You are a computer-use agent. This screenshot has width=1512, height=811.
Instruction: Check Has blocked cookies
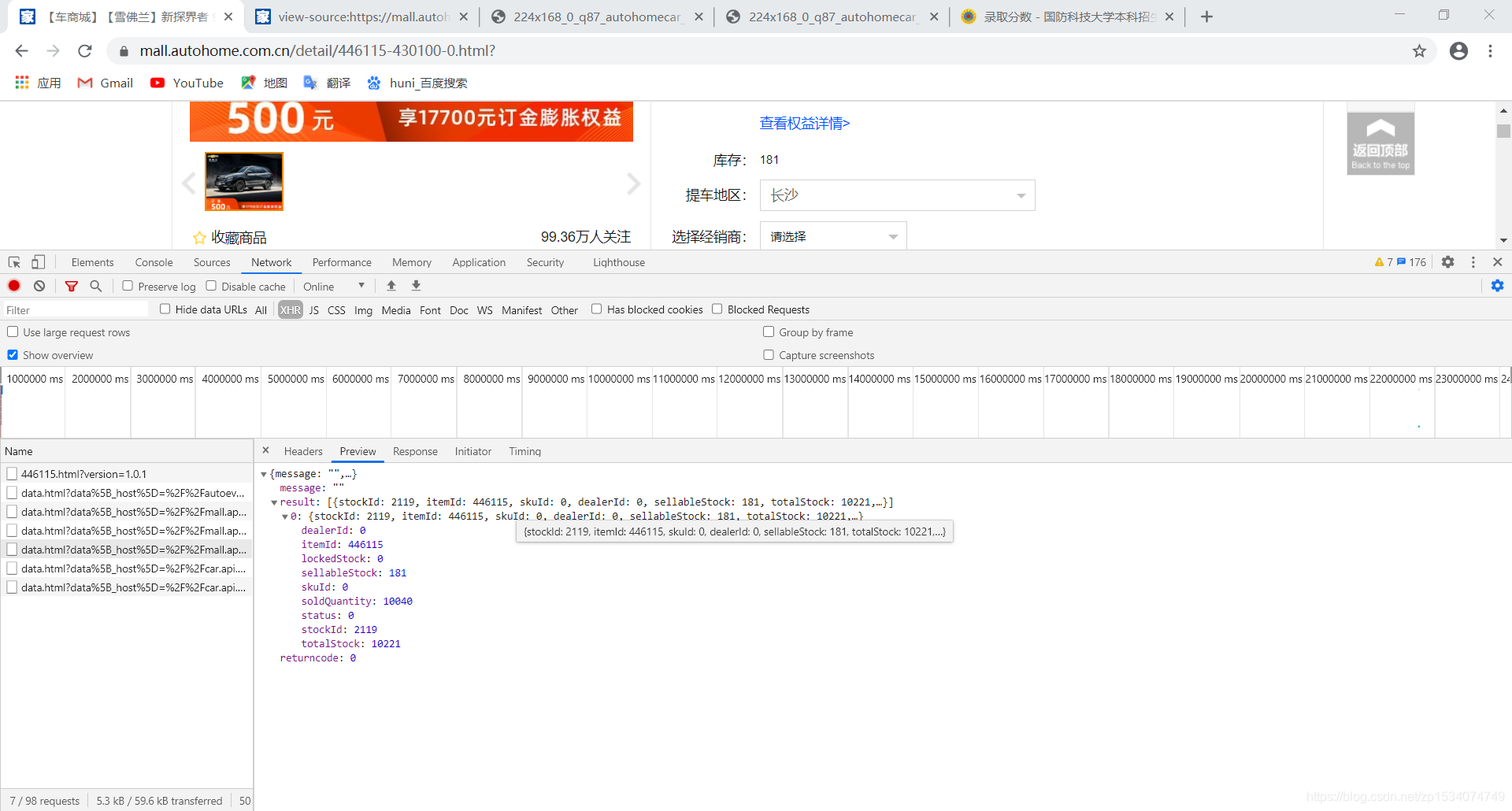pos(597,309)
